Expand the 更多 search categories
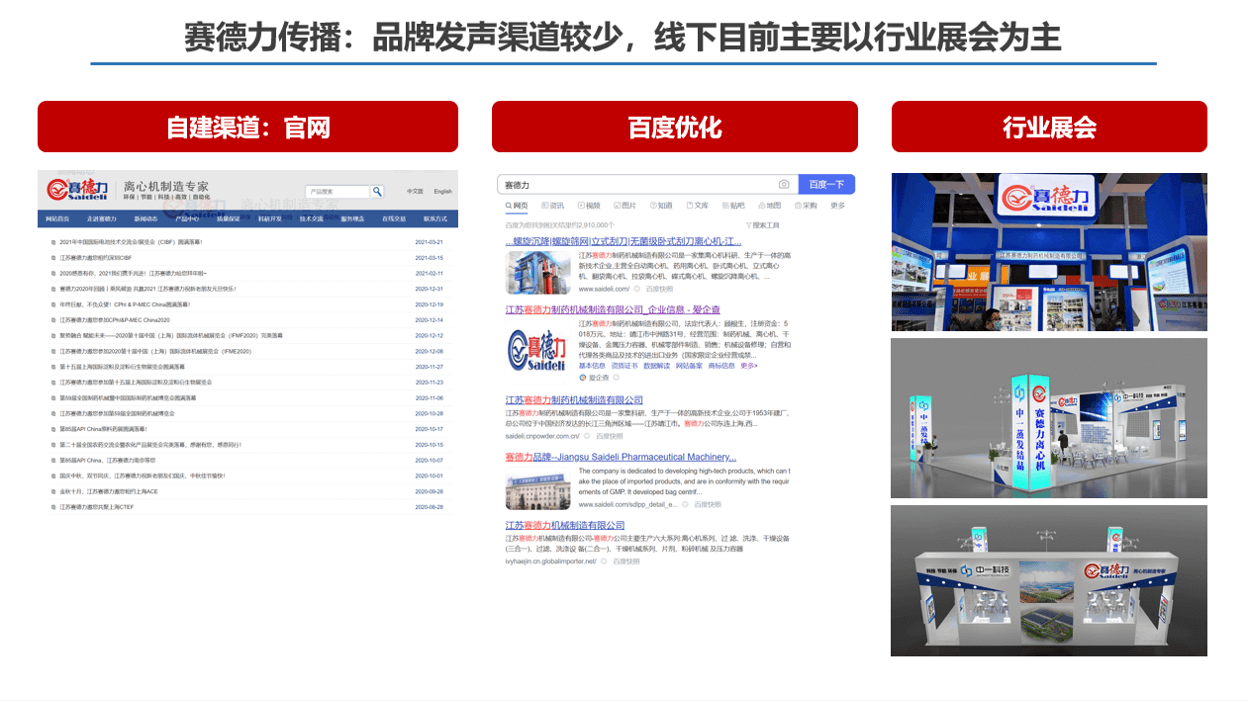The width and height of the screenshot is (1248, 701). click(837, 206)
